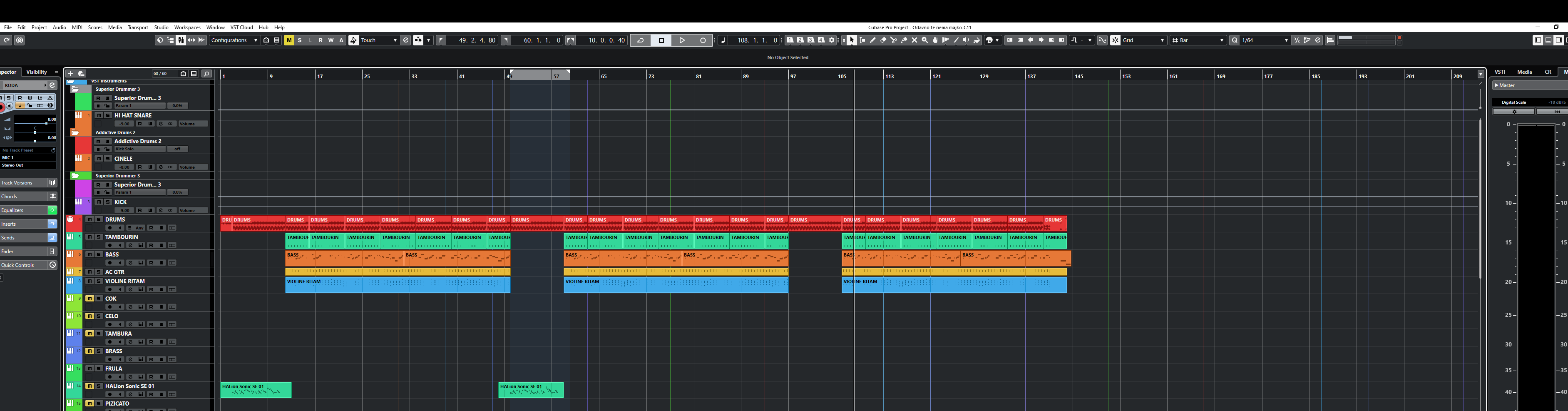Select the Line tool
The width and height of the screenshot is (1568, 411).
tap(956, 40)
